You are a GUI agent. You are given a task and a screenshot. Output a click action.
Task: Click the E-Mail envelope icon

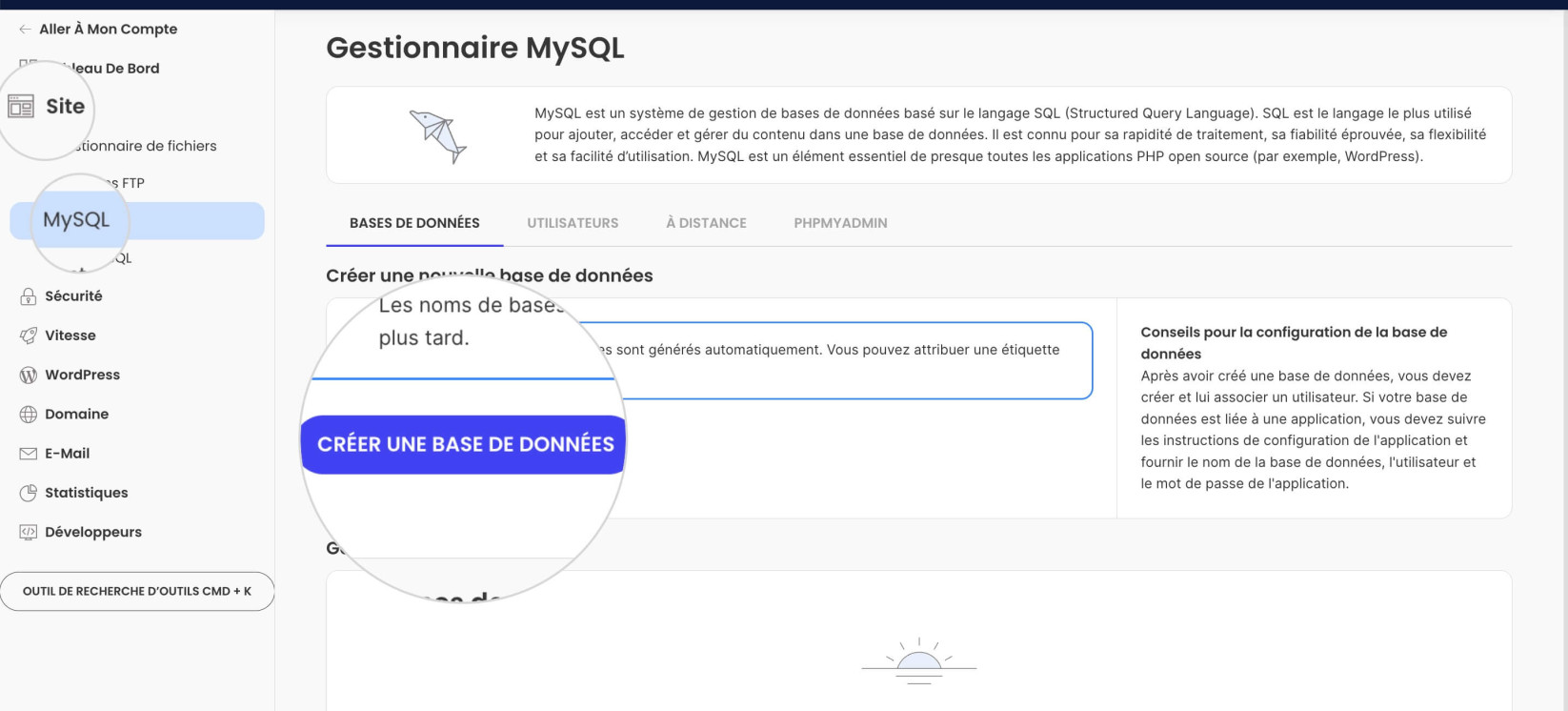(29, 454)
